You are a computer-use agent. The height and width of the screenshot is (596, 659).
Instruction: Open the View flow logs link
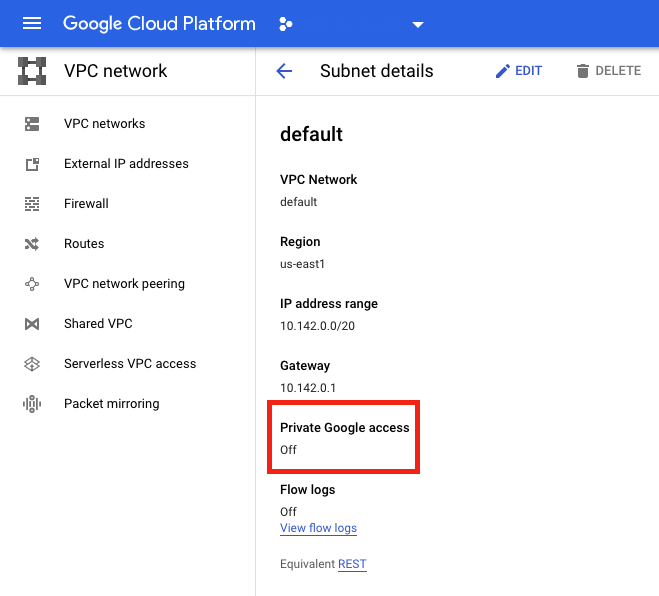[318, 528]
